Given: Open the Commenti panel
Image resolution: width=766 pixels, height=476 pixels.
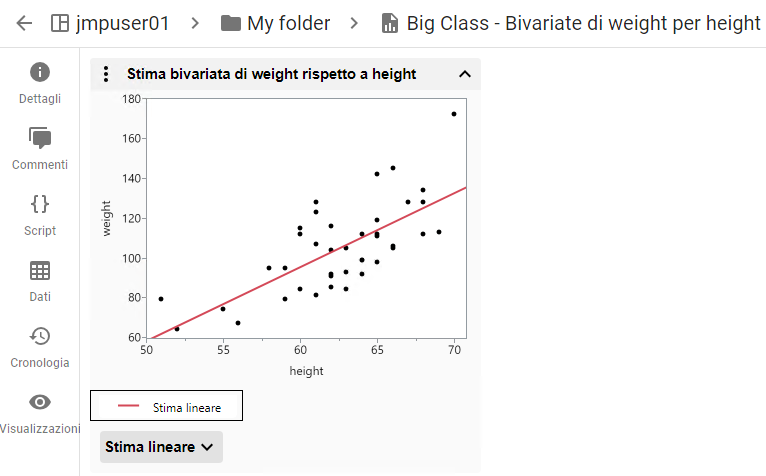Looking at the screenshot, I should (x=40, y=138).
